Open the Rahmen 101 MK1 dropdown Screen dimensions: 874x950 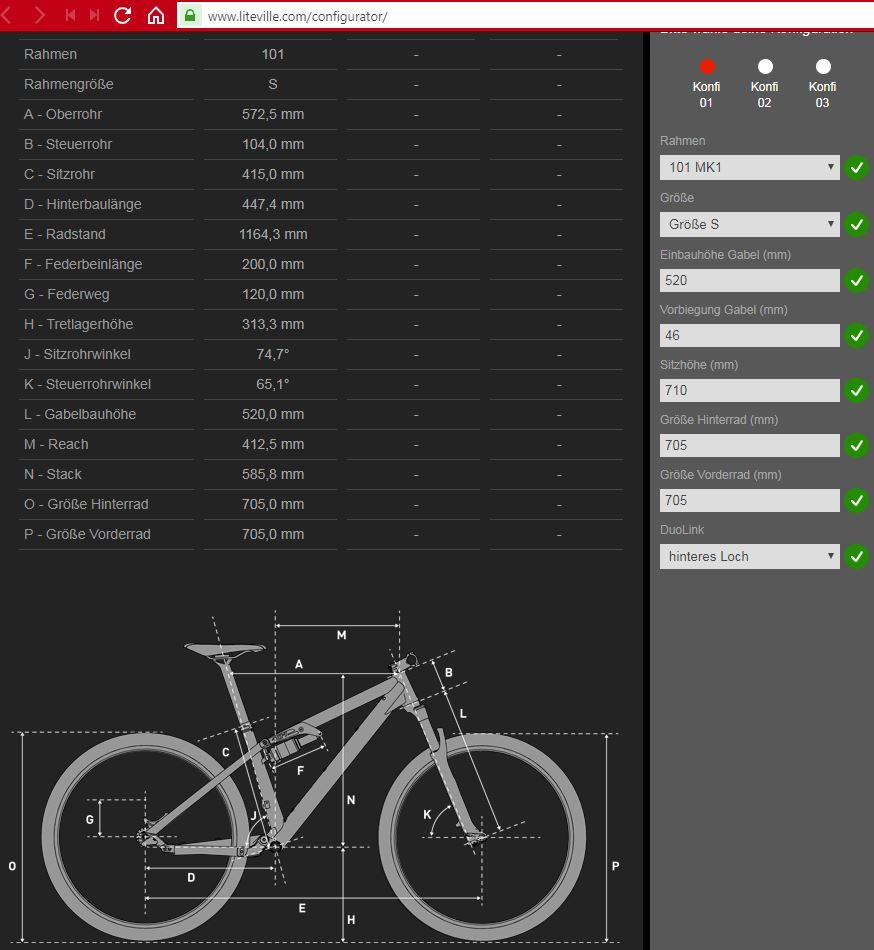749,168
